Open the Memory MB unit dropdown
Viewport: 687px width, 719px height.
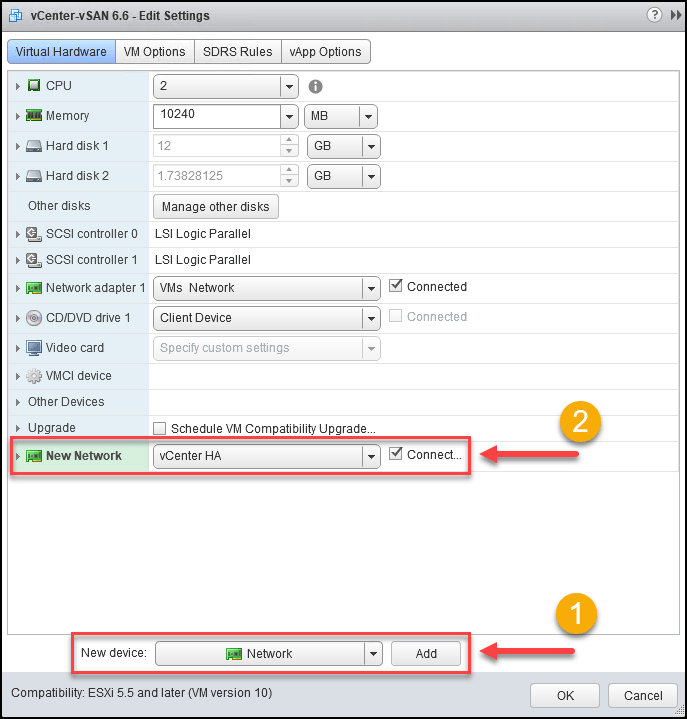[368, 116]
